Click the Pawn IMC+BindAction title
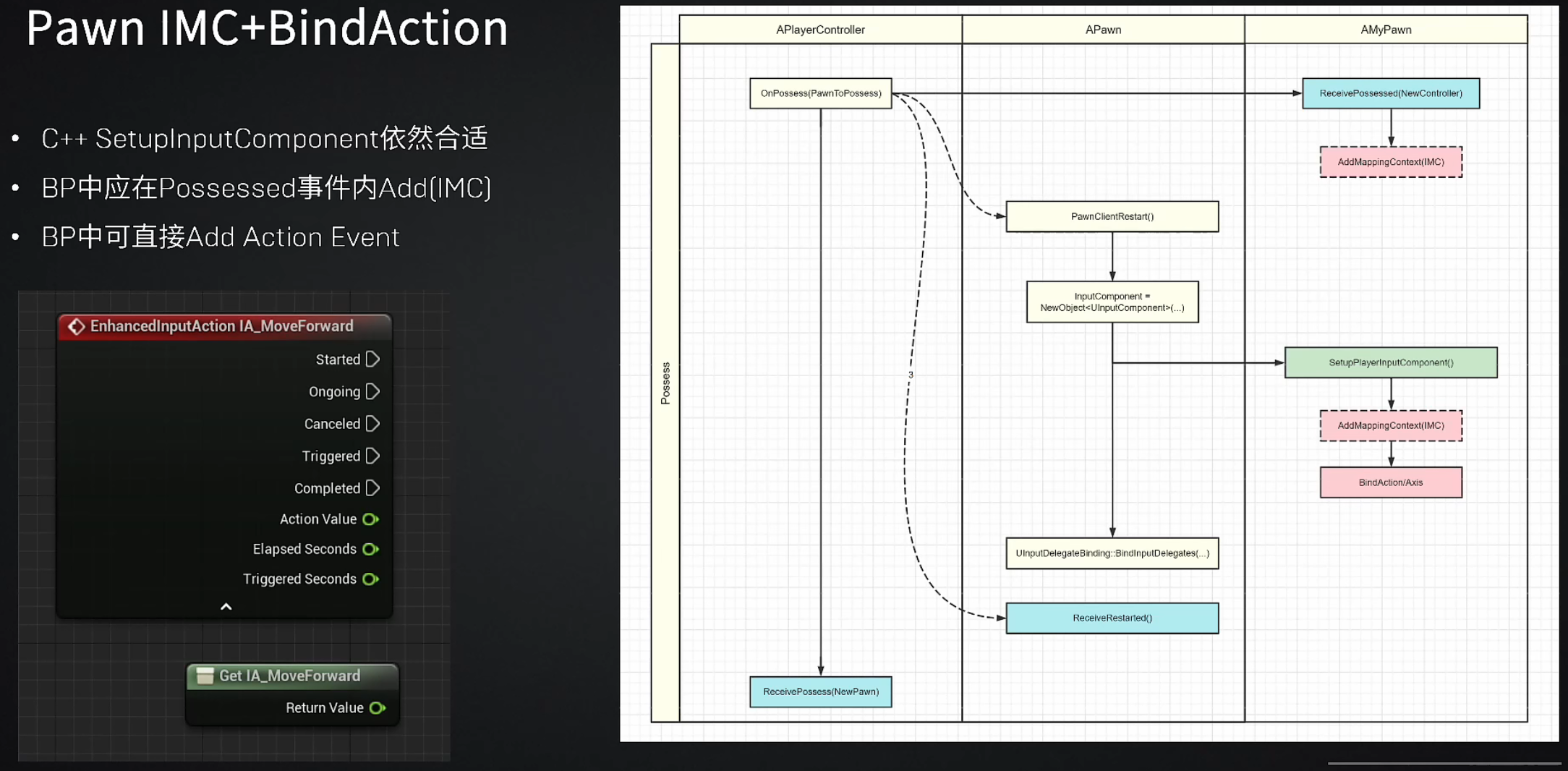The height and width of the screenshot is (771, 1568). coord(267,29)
